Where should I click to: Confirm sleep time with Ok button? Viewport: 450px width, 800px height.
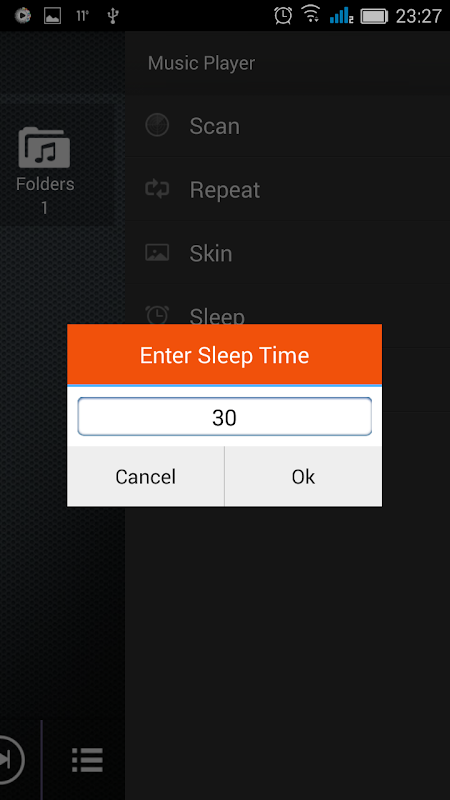tap(304, 477)
